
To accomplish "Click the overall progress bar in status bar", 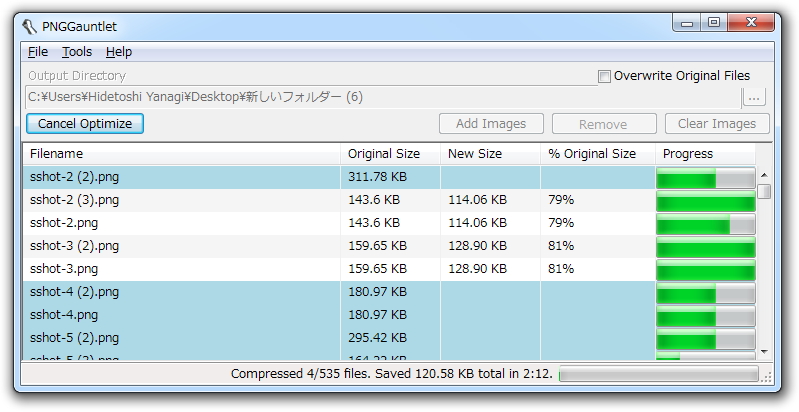I will [659, 374].
